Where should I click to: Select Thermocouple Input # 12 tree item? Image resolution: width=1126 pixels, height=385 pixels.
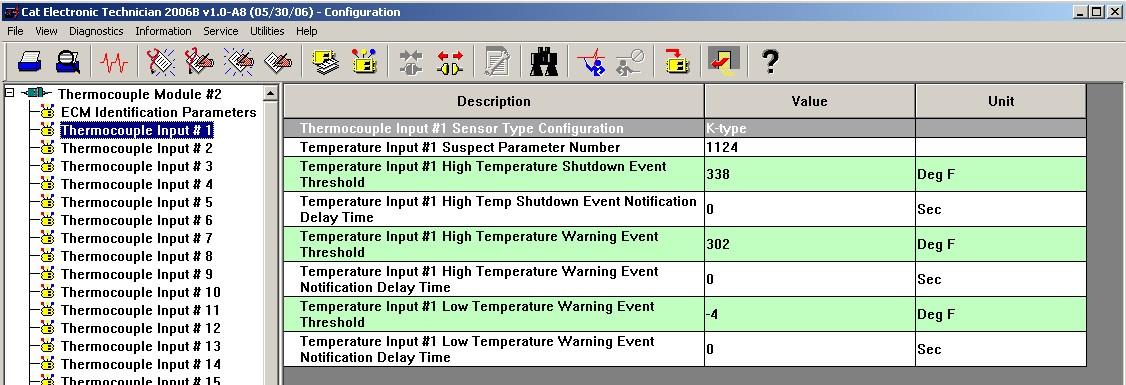tap(140, 328)
